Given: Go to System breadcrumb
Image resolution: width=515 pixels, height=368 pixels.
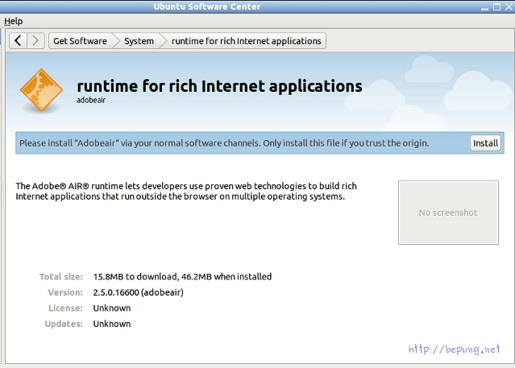Looking at the screenshot, I should coord(139,41).
